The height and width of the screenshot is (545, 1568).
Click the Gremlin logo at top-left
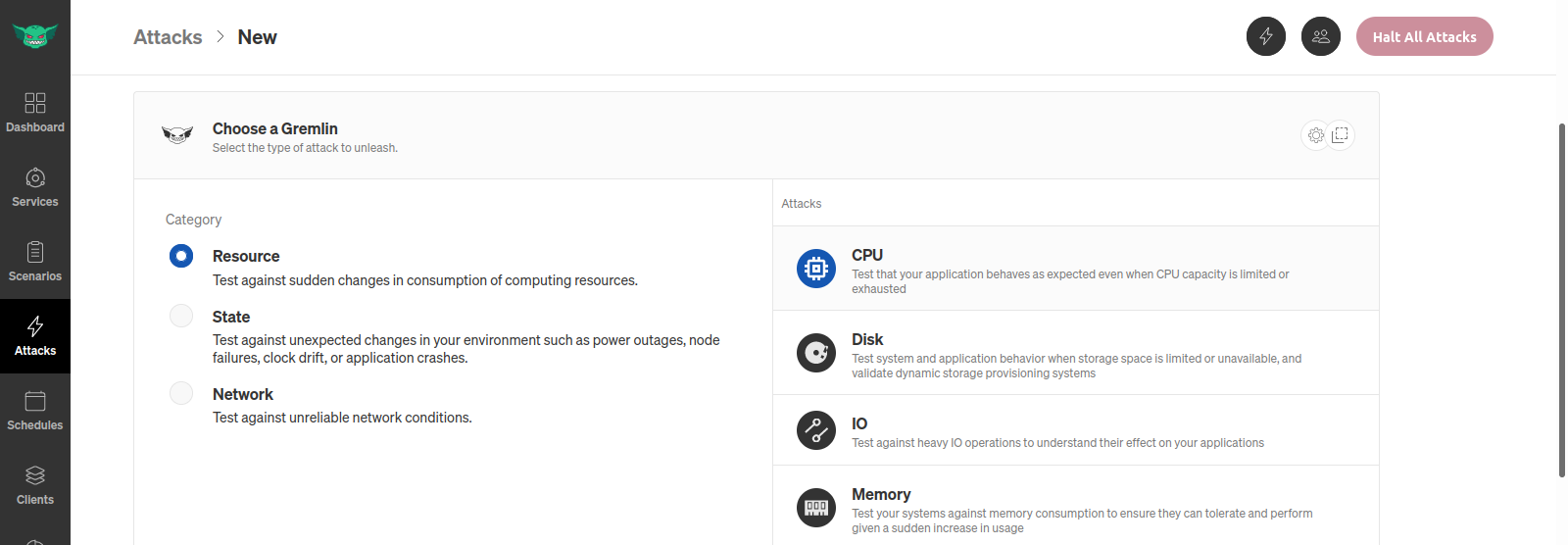click(x=35, y=36)
